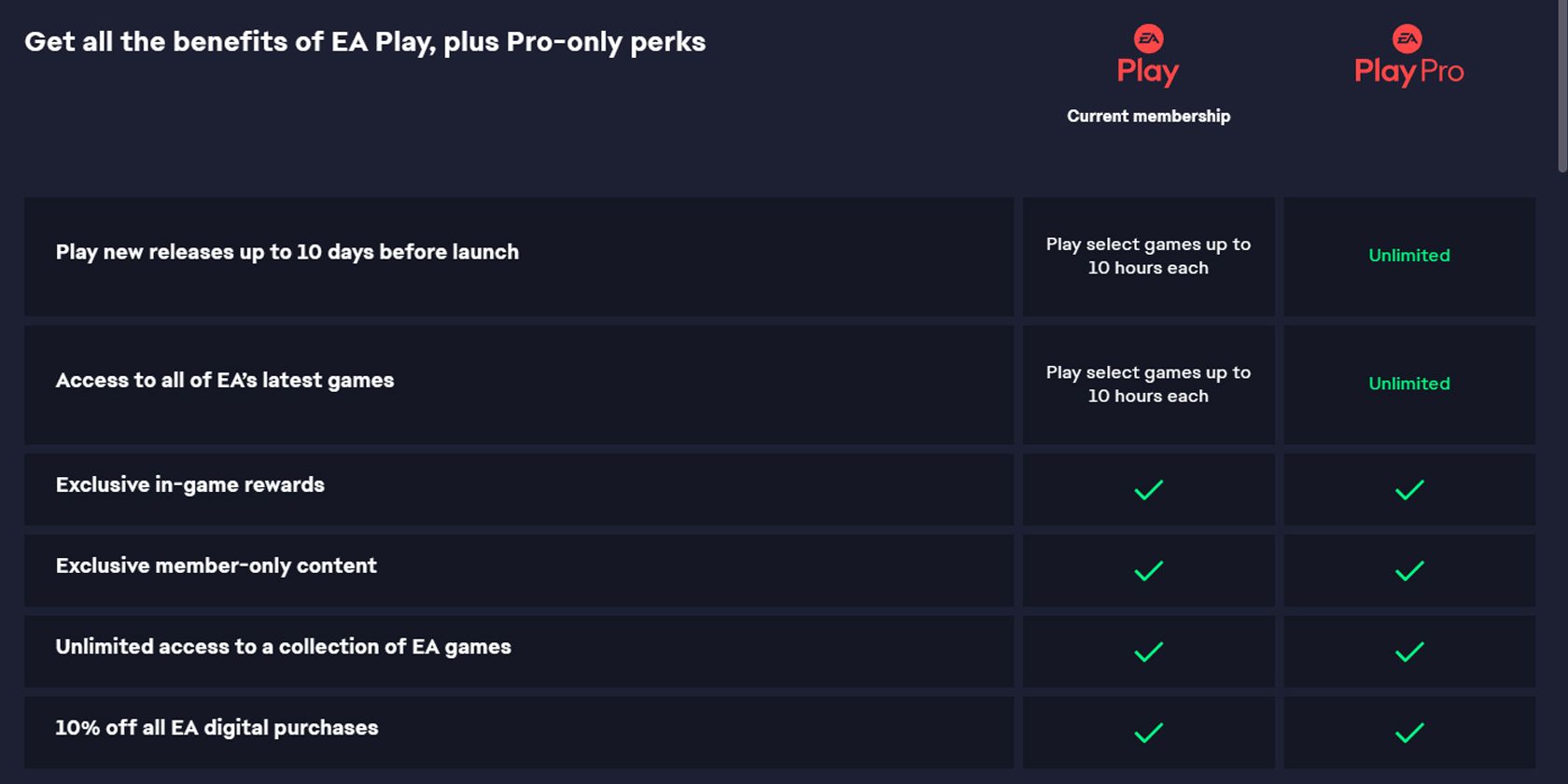
Task: Click the Pro-only perks heading text
Action: (x=364, y=42)
